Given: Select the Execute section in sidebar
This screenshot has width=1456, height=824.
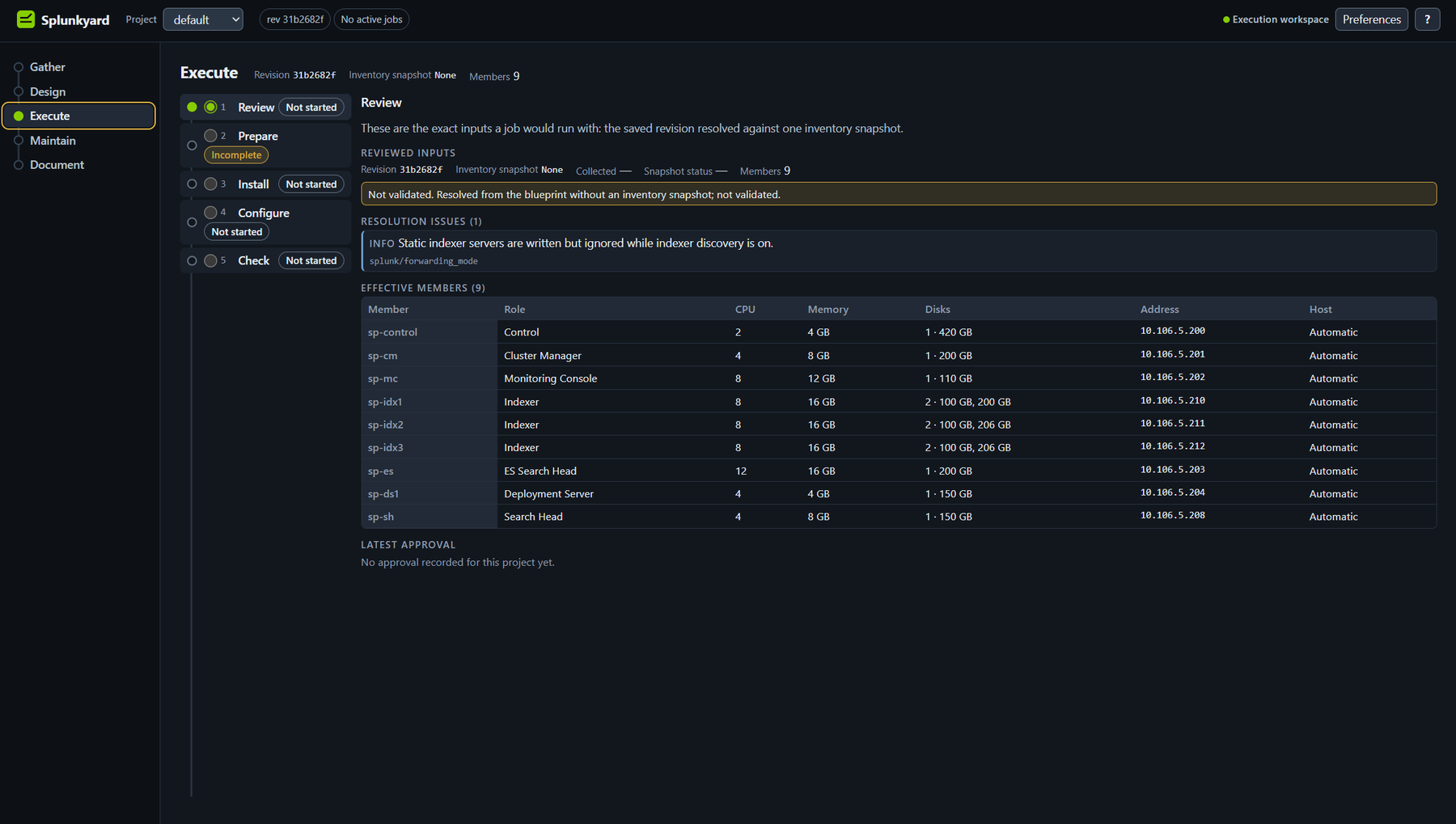Looking at the screenshot, I should pyautogui.click(x=78, y=116).
